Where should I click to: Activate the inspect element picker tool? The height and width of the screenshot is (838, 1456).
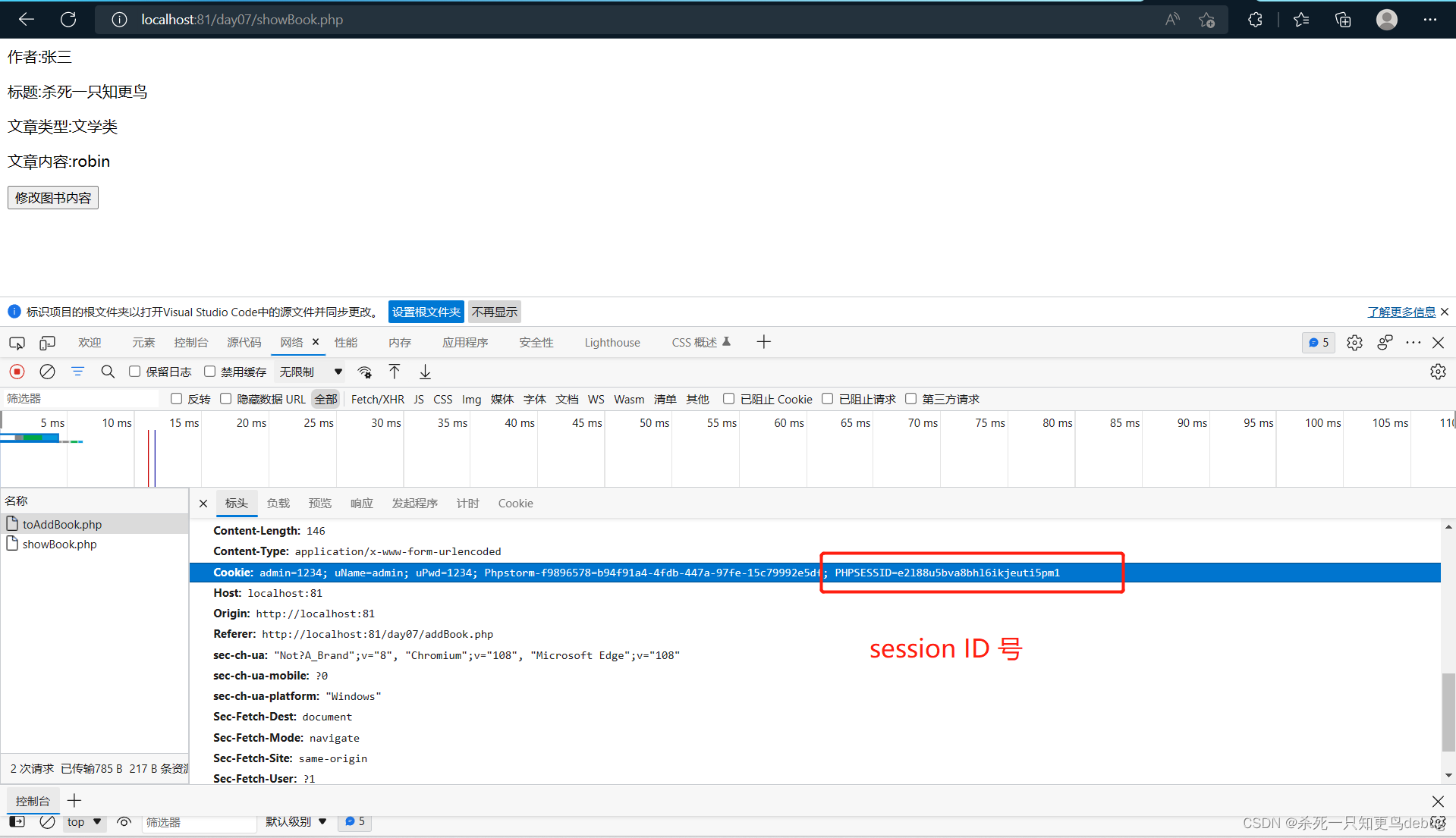(17, 343)
